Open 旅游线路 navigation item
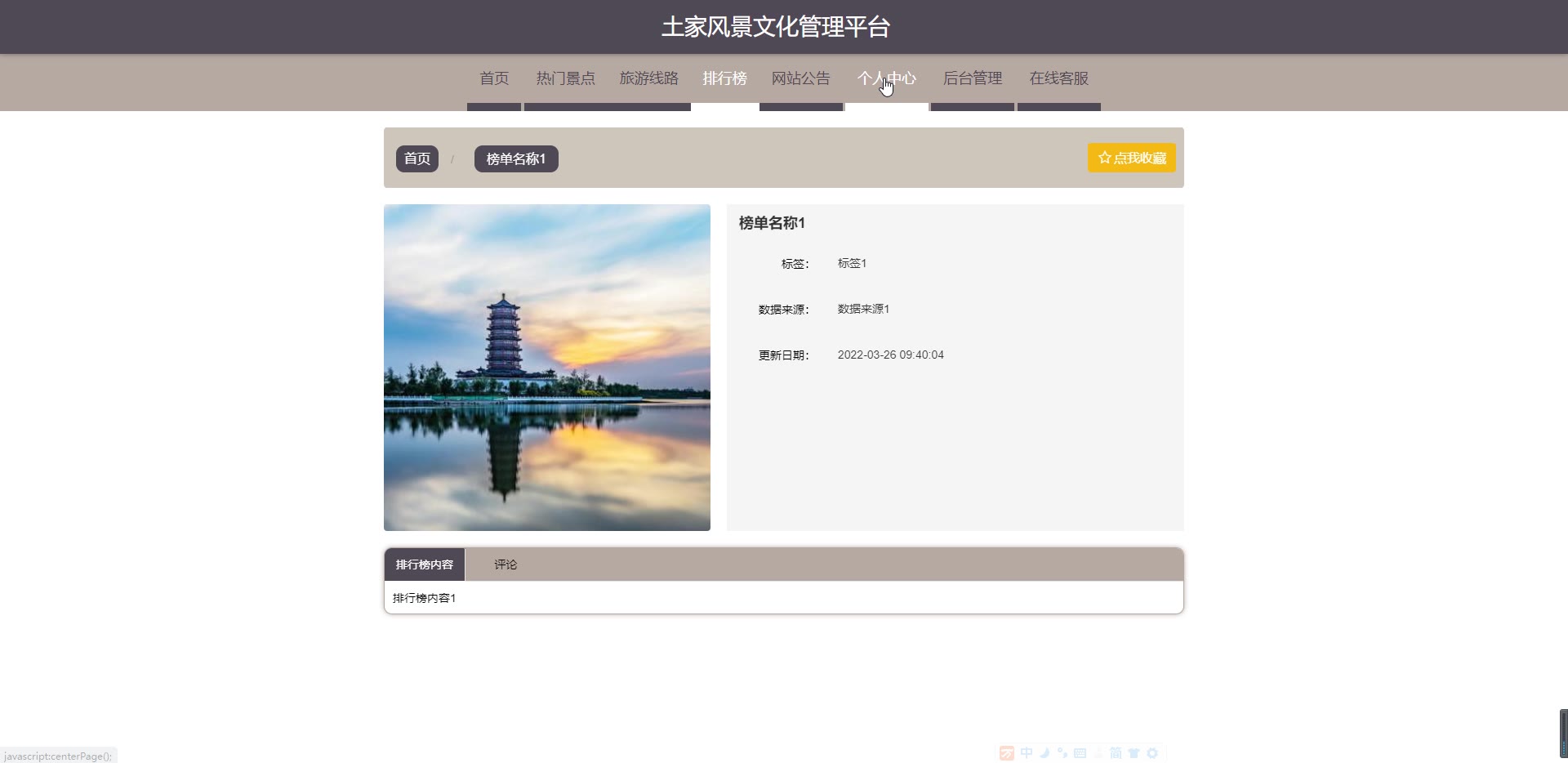 coord(648,78)
